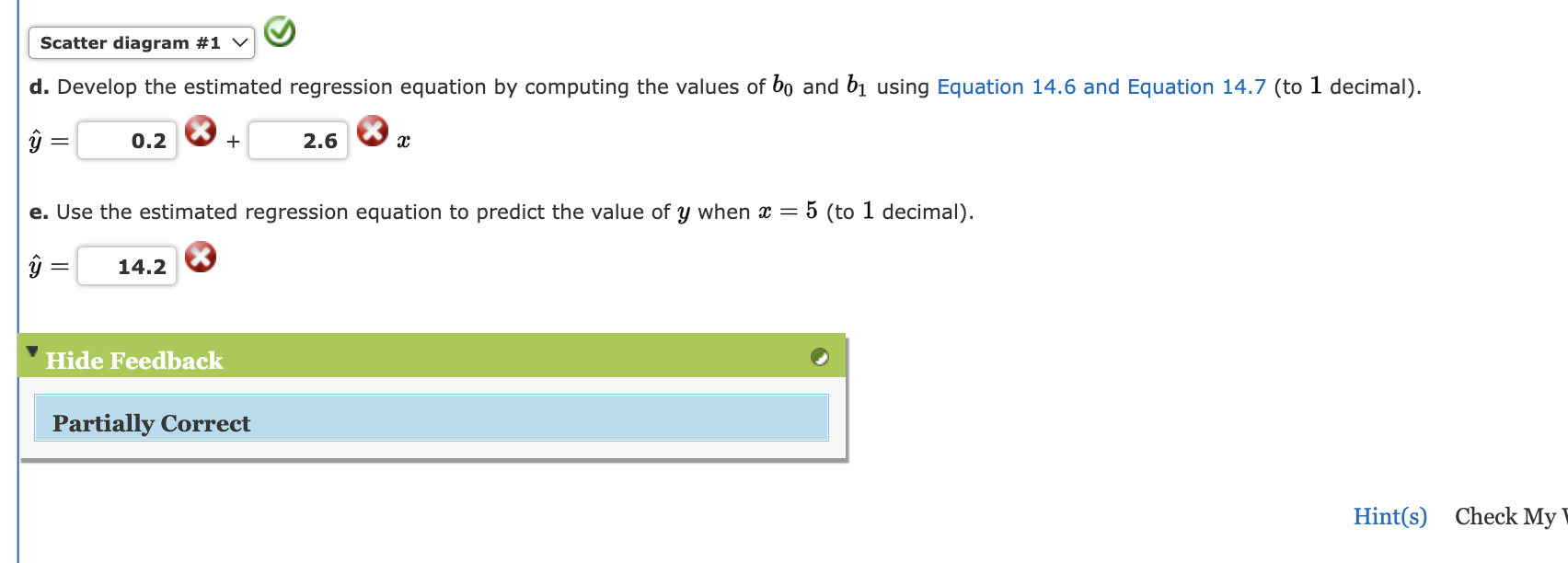Click the red X icon beside the 2.6 value
Image resolution: width=1568 pixels, height=563 pixels.
372,132
